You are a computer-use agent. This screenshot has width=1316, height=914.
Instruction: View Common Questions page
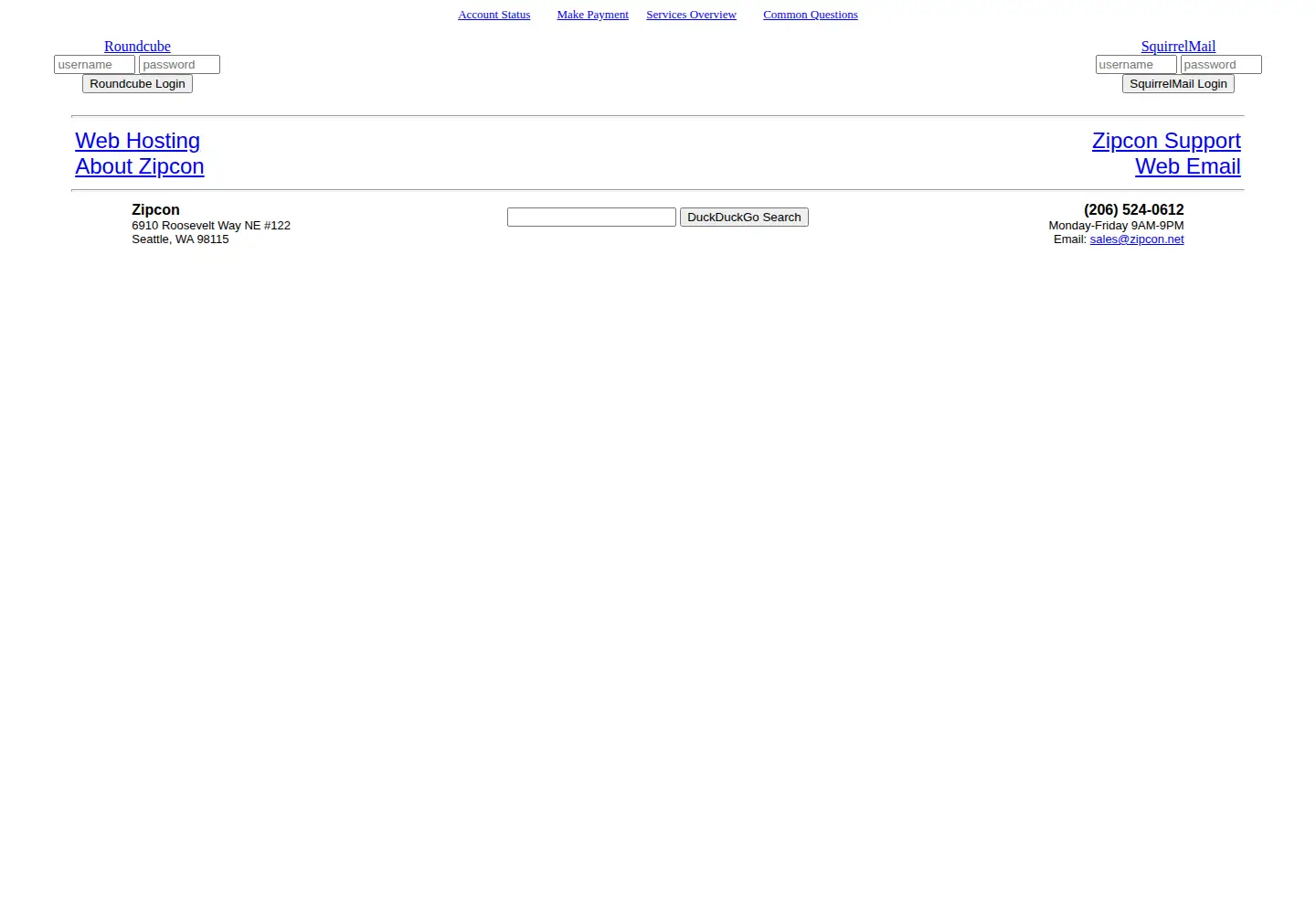coord(810,15)
